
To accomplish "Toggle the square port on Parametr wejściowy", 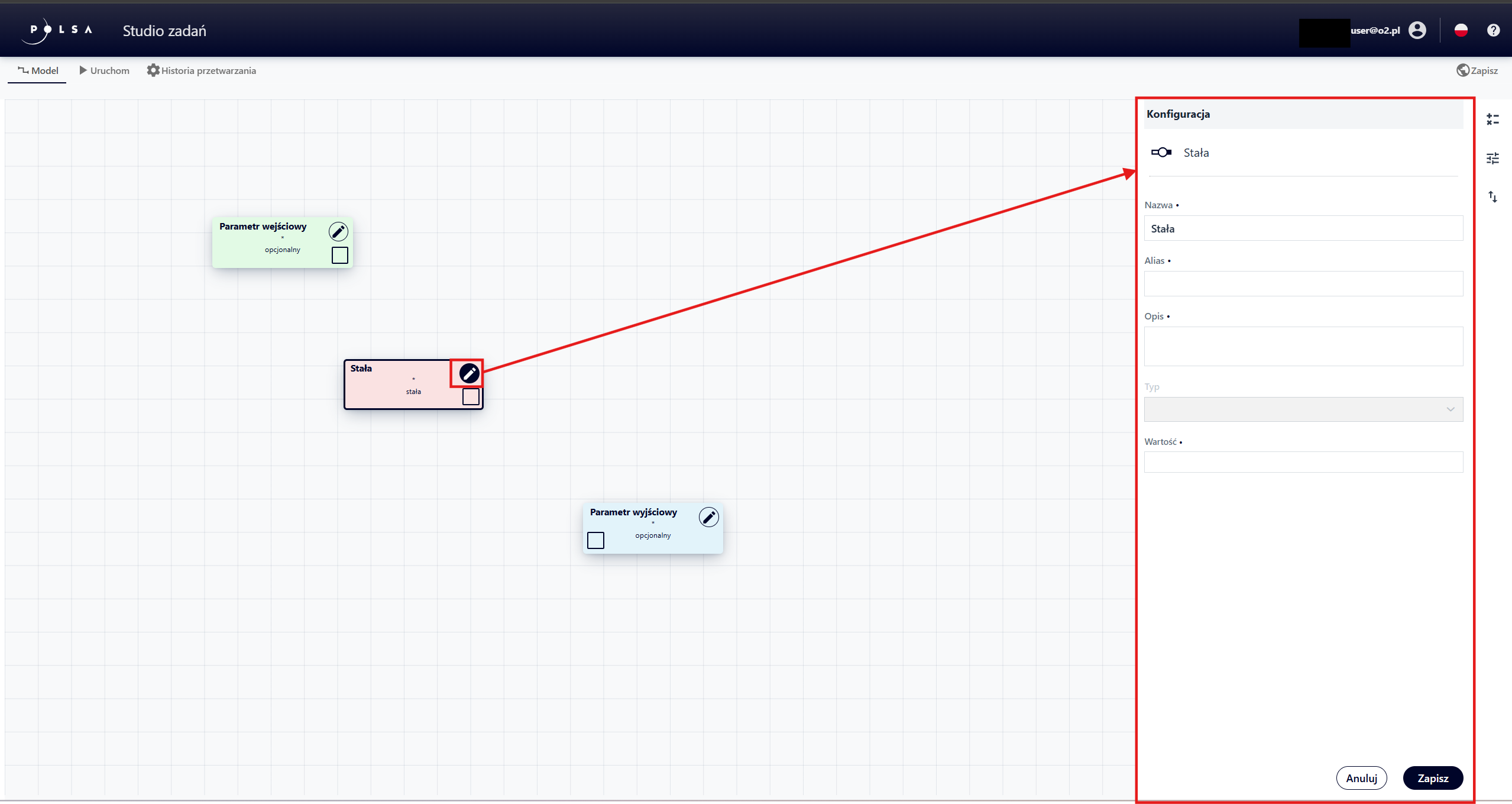I will tap(340, 255).
